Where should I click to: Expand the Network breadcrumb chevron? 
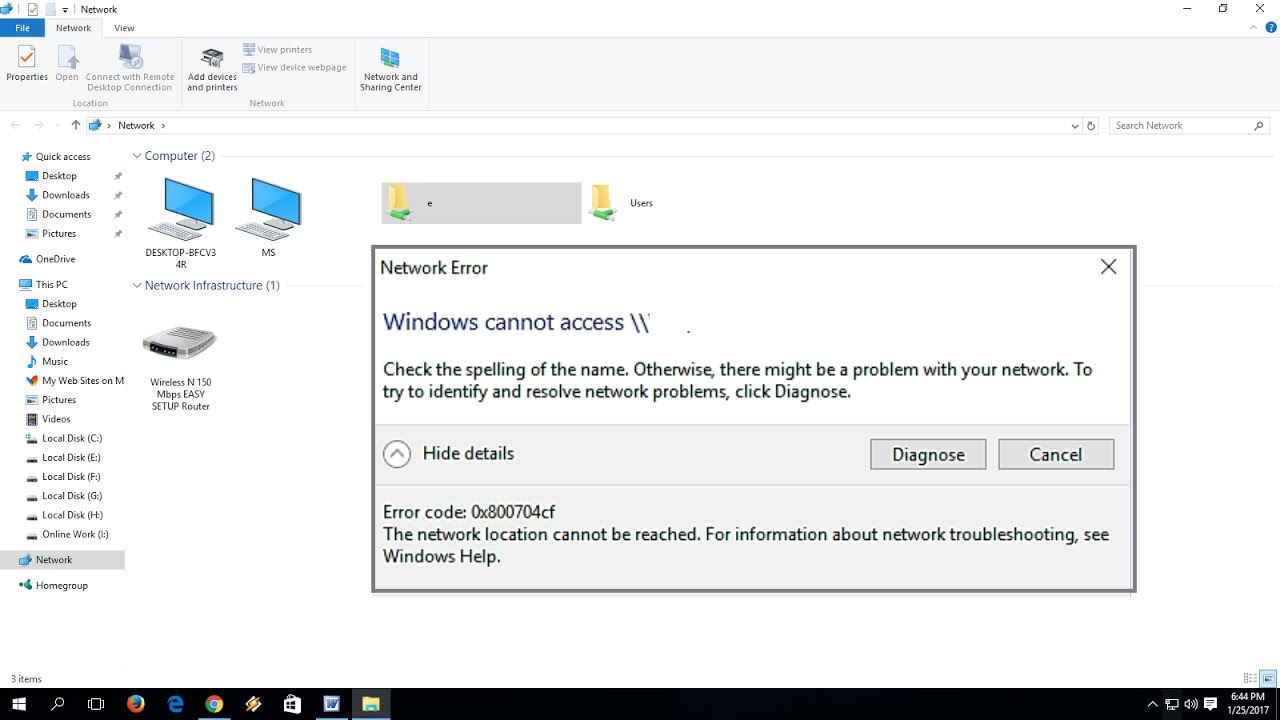[163, 125]
